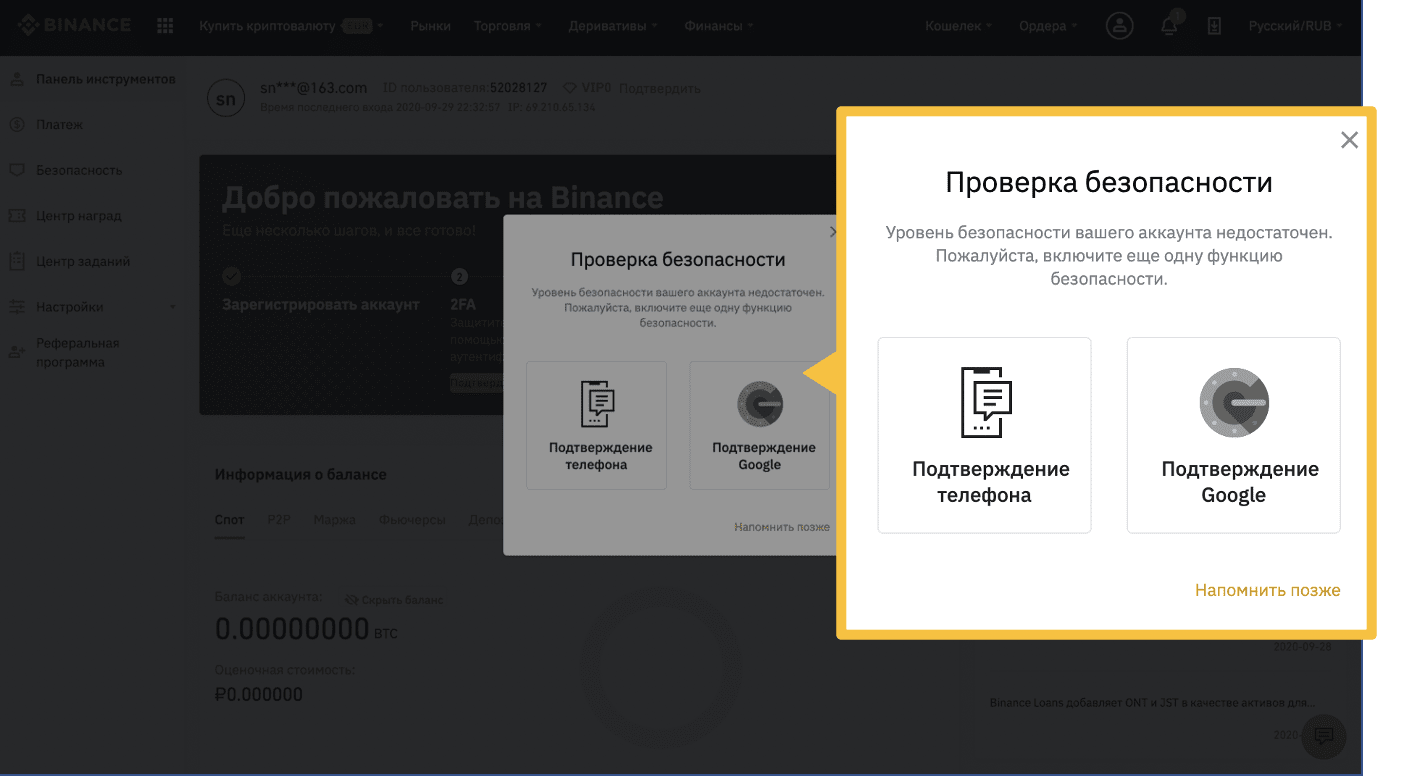Expand the Ордера dropdown menu
Image resolution: width=1402 pixels, height=776 pixels.
pos(1048,26)
